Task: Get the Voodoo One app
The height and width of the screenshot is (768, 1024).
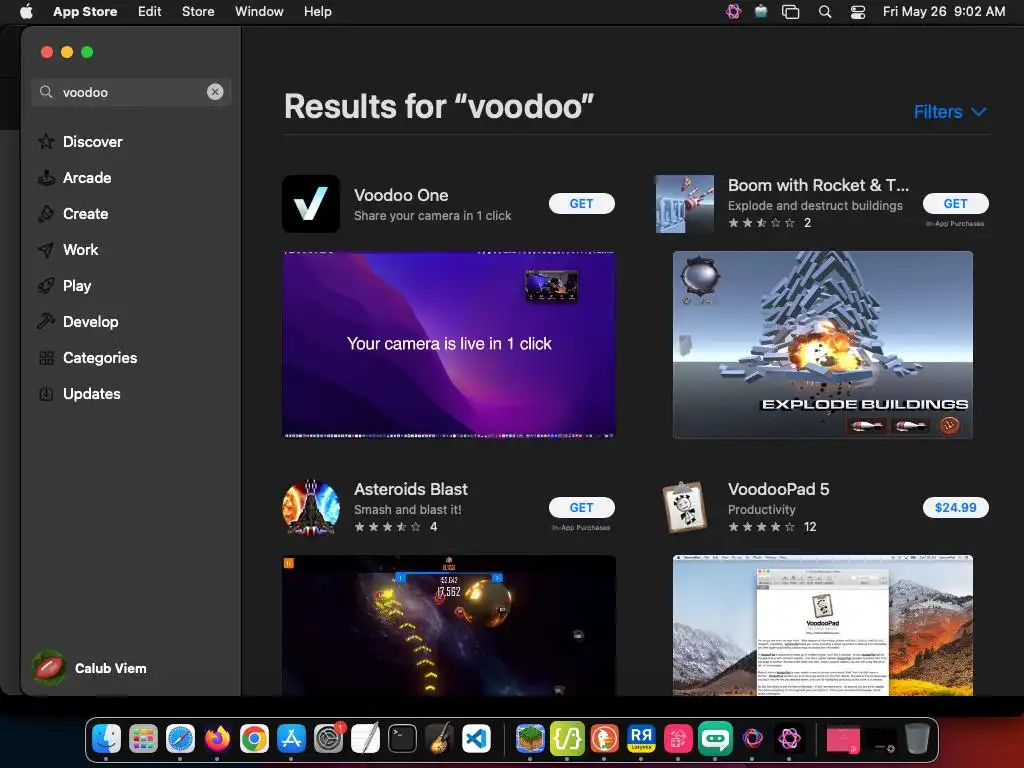Action: click(x=581, y=204)
